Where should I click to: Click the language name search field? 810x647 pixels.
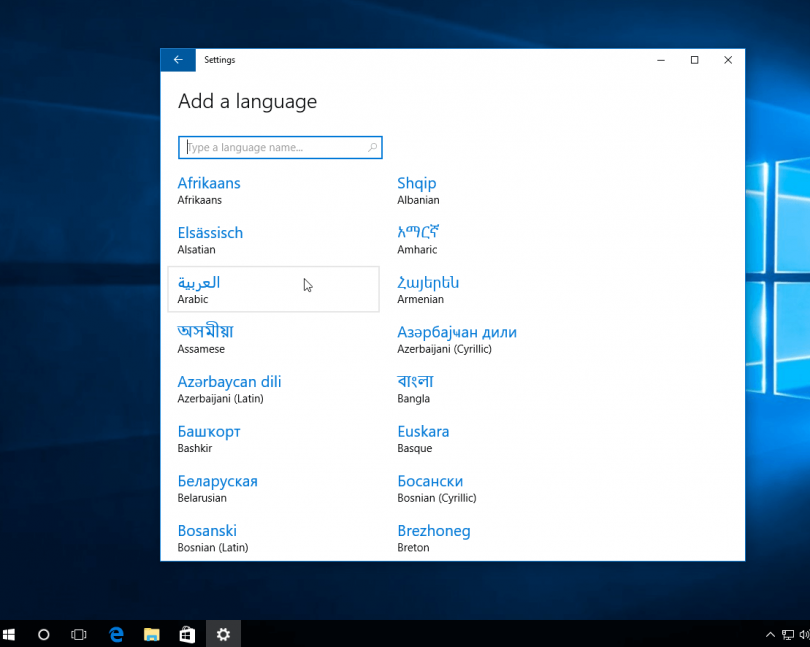pos(275,148)
